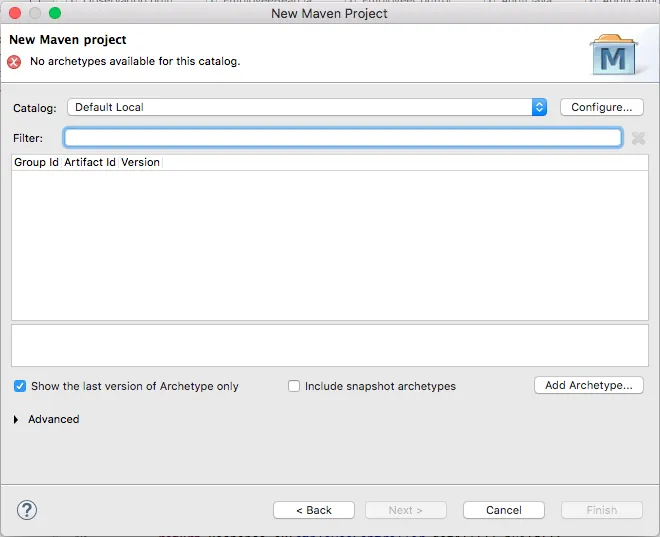Click the Maven M wizard icon
The height and width of the screenshot is (537, 660).
(614, 55)
